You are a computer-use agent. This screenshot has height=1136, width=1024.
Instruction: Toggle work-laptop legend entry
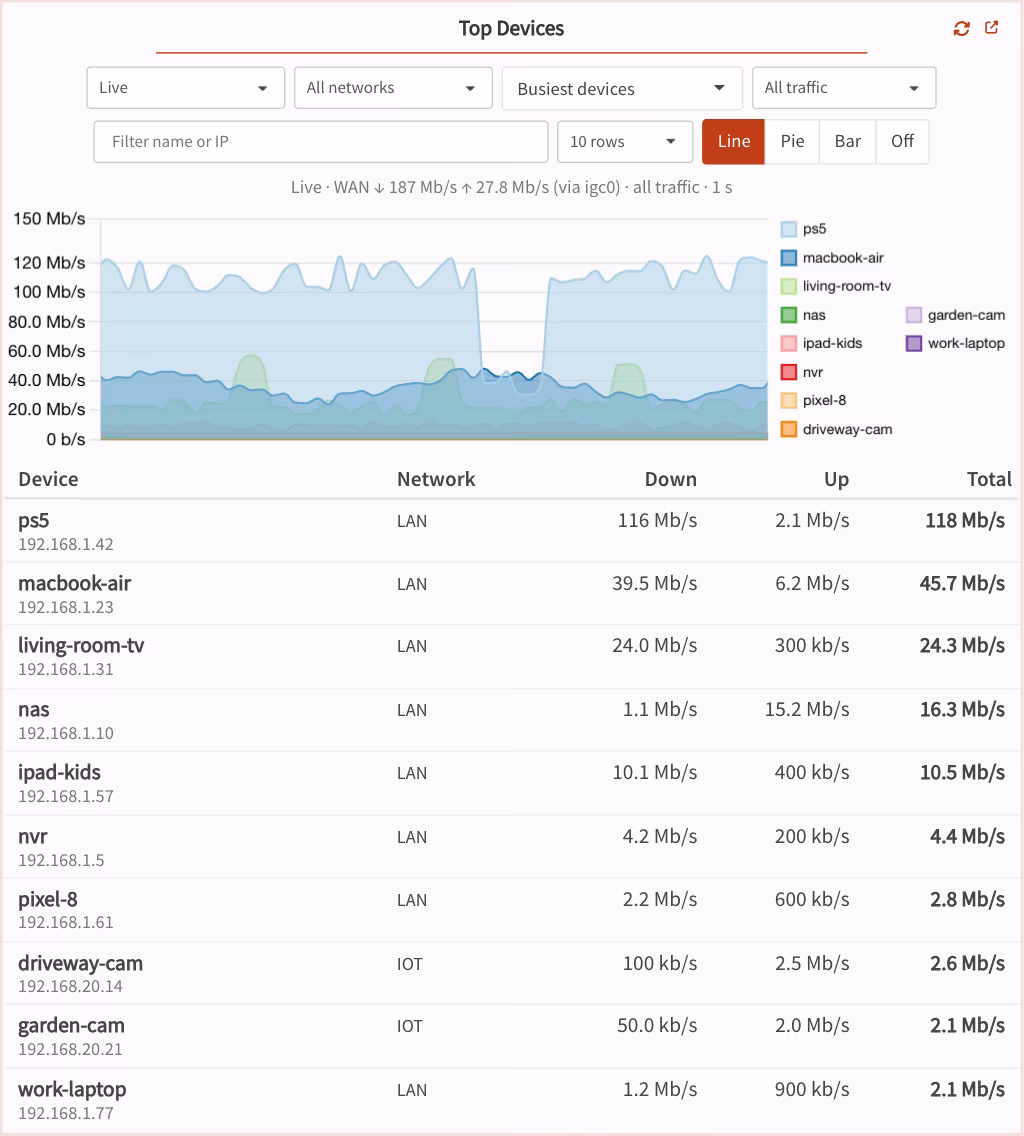956,343
